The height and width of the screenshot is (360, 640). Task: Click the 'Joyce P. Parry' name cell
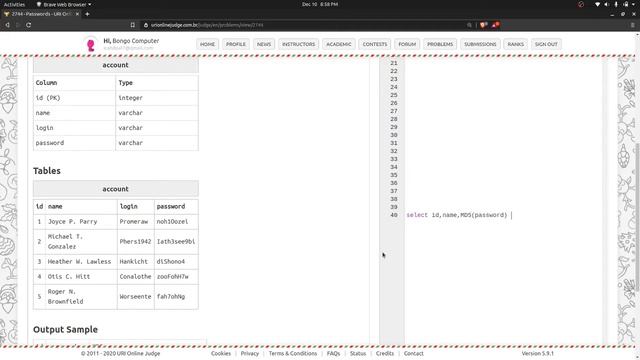click(x=81, y=222)
